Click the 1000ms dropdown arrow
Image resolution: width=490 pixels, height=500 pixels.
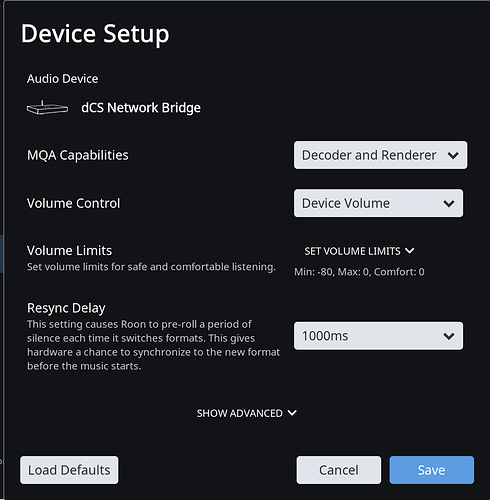[x=449, y=336]
